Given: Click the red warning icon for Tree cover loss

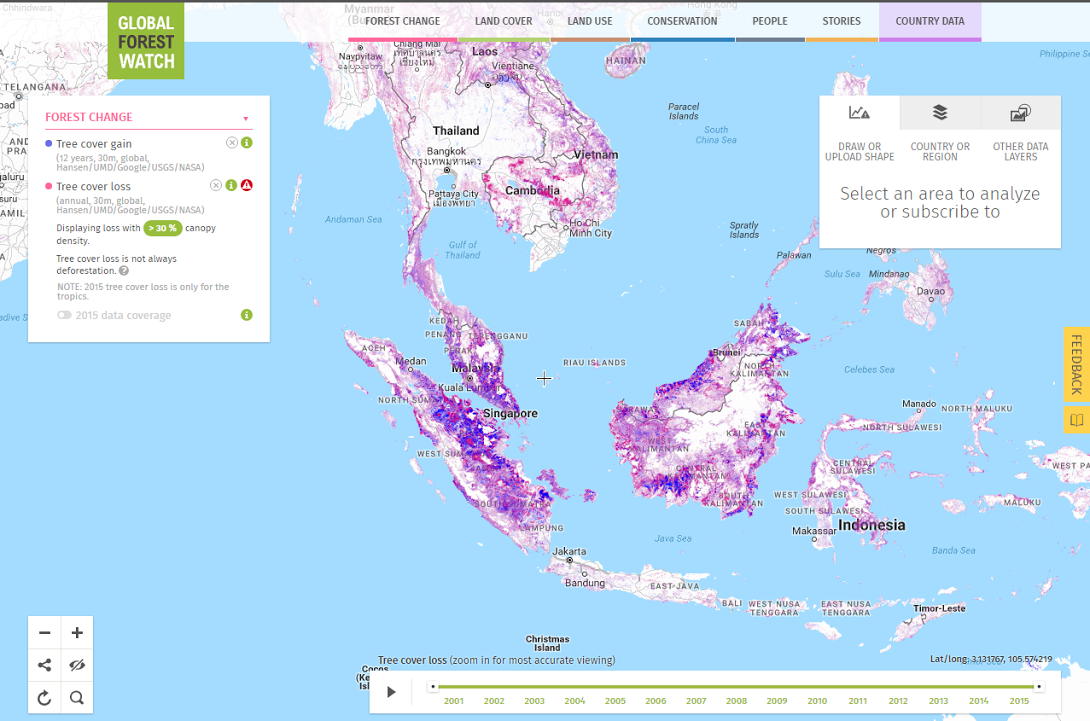Looking at the screenshot, I should pos(246,185).
